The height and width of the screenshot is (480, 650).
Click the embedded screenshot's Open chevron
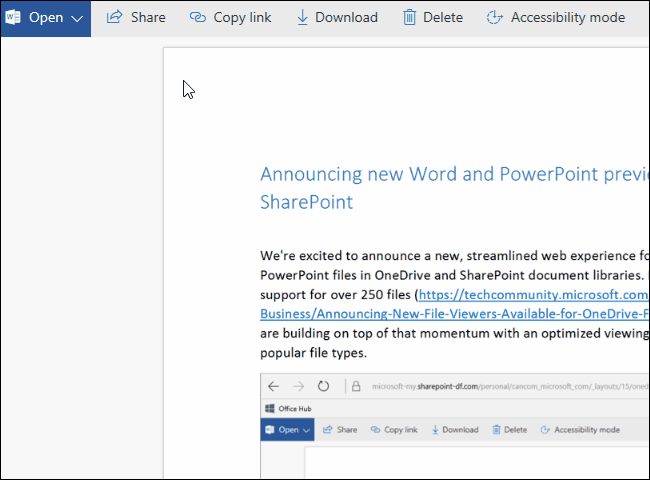tap(306, 430)
